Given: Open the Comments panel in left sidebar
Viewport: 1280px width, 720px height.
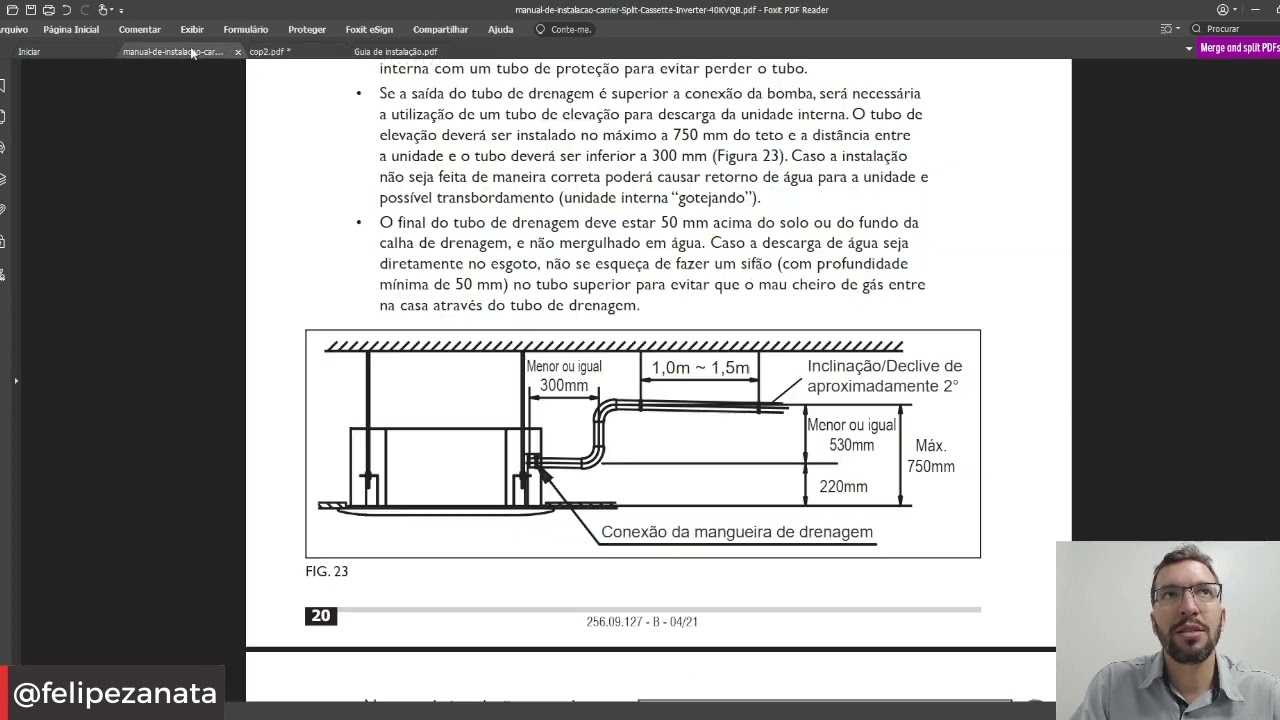Looking at the screenshot, I should click(3, 148).
